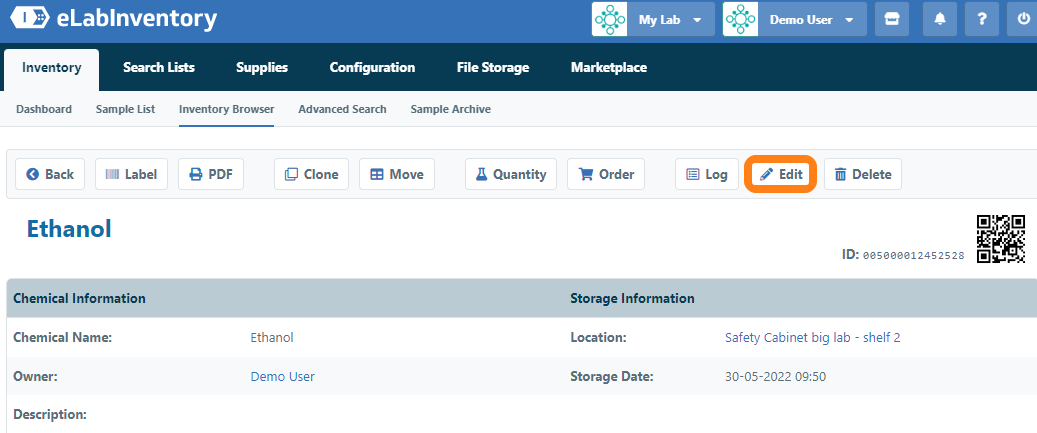Export sample as PDF
The image size is (1037, 433).
click(211, 174)
